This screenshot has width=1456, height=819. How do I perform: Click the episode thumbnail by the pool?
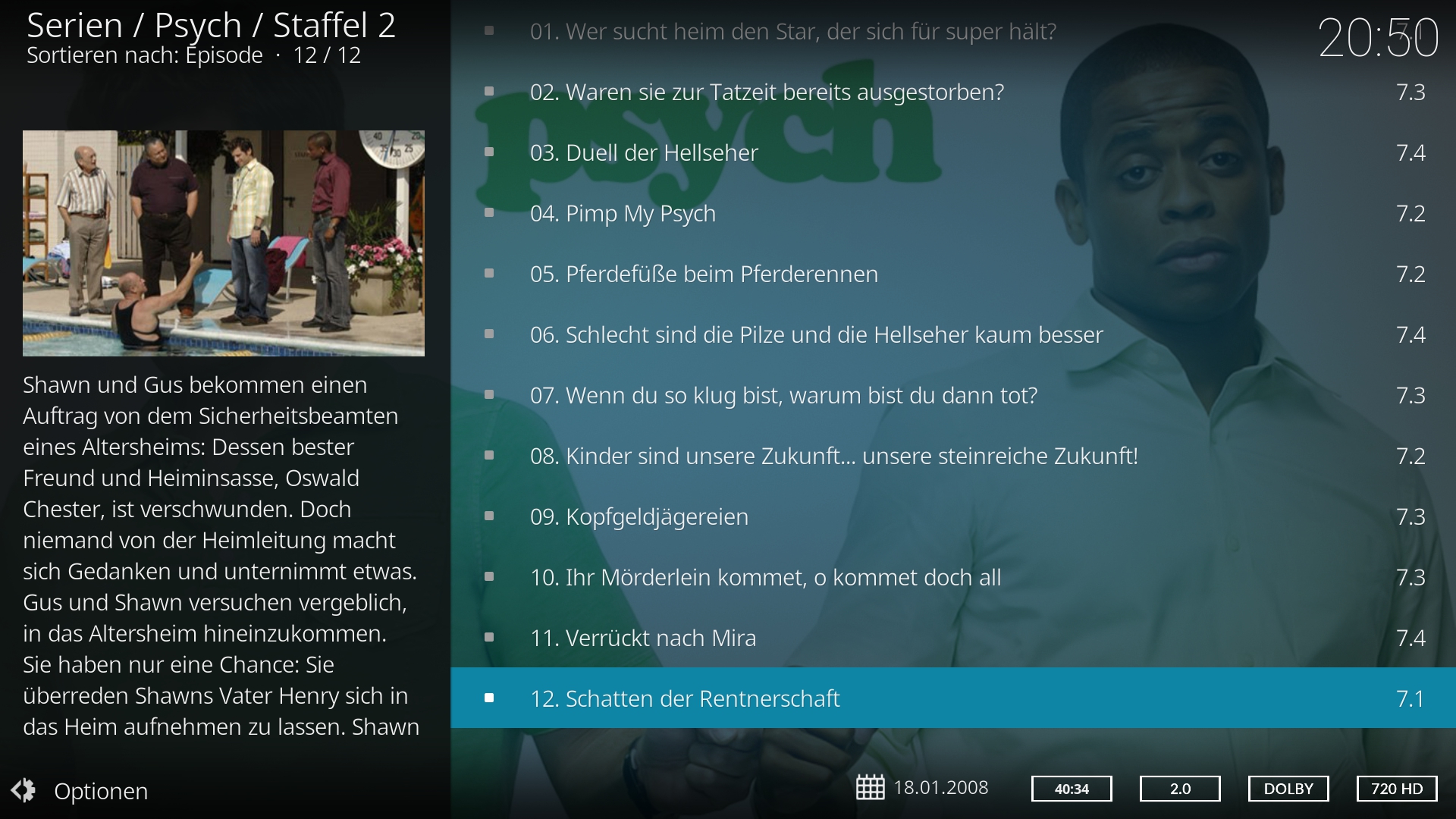tap(224, 243)
